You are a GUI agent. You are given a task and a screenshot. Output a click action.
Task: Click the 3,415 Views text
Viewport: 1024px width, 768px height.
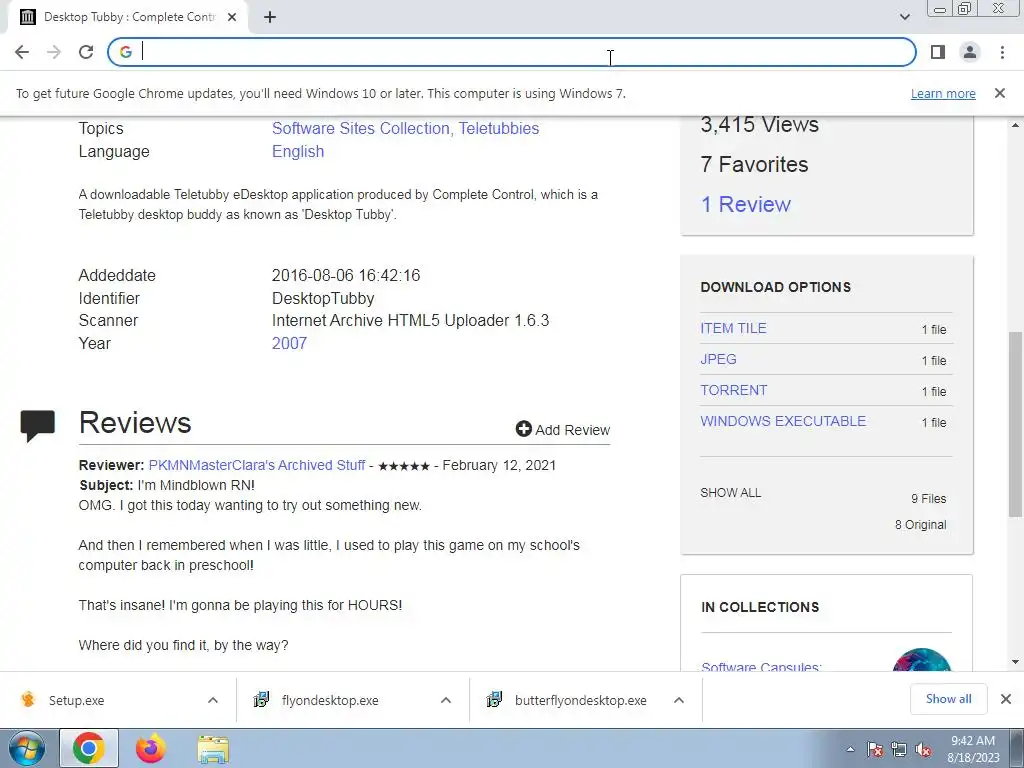(x=759, y=124)
